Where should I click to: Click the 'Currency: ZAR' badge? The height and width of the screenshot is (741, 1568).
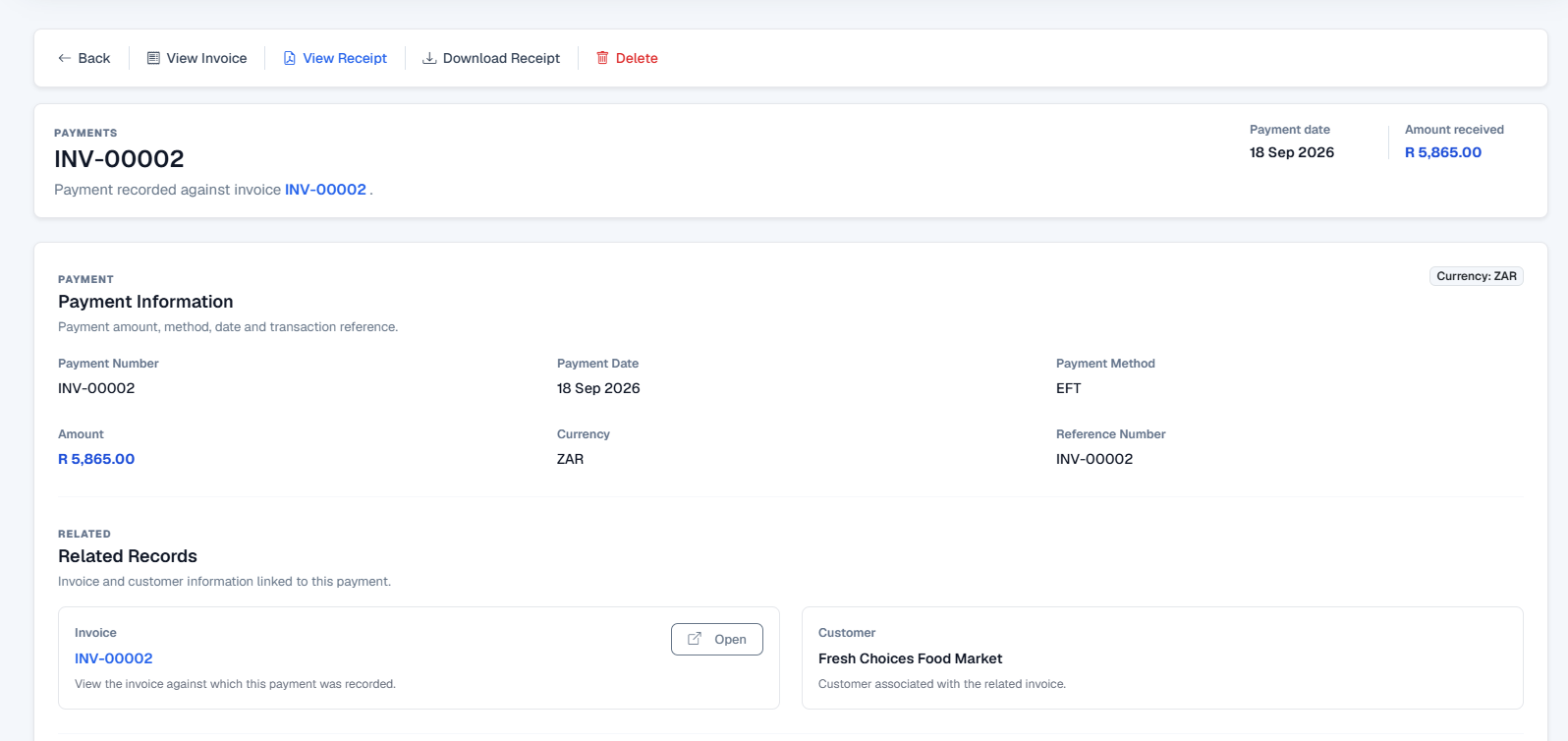click(1477, 276)
